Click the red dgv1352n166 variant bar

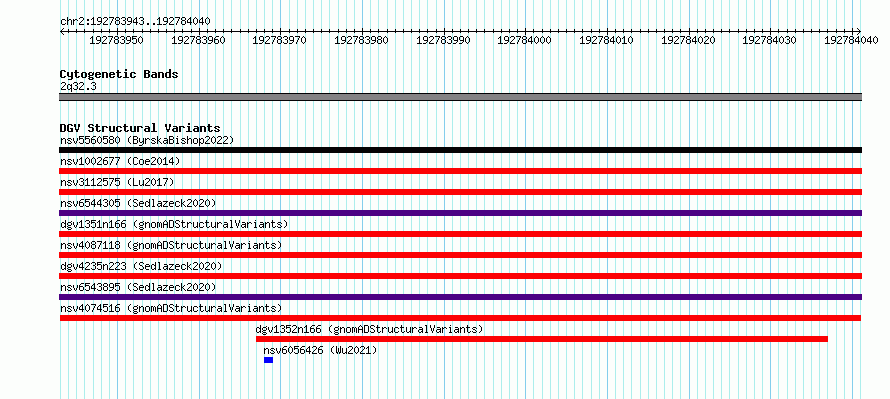(x=542, y=339)
